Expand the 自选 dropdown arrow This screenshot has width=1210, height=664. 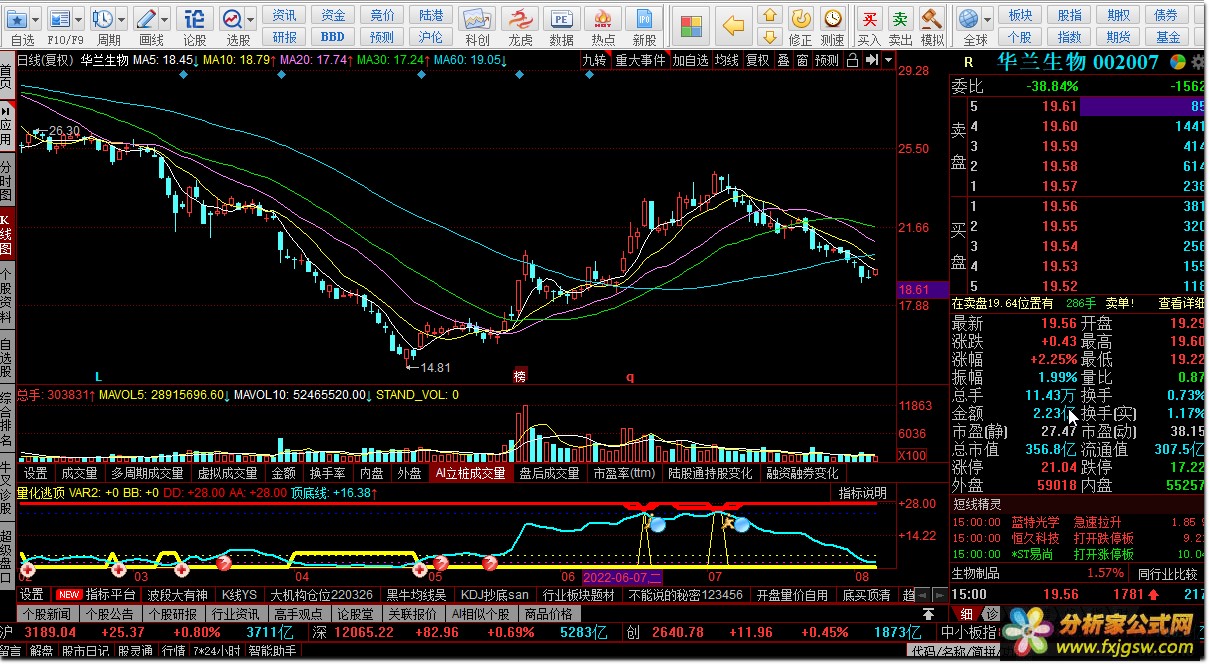point(36,19)
